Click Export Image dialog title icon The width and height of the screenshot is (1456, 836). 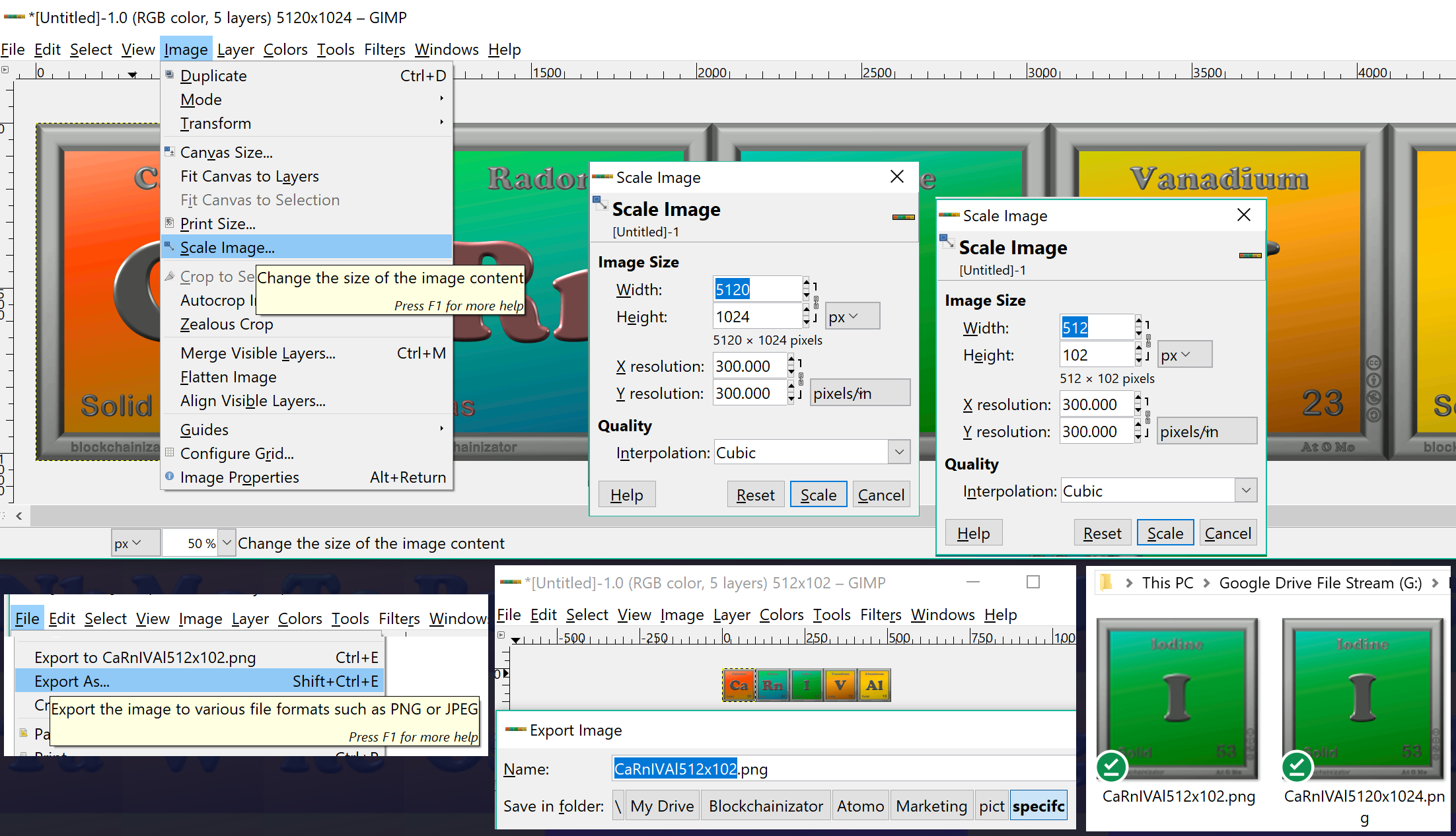[x=516, y=730]
